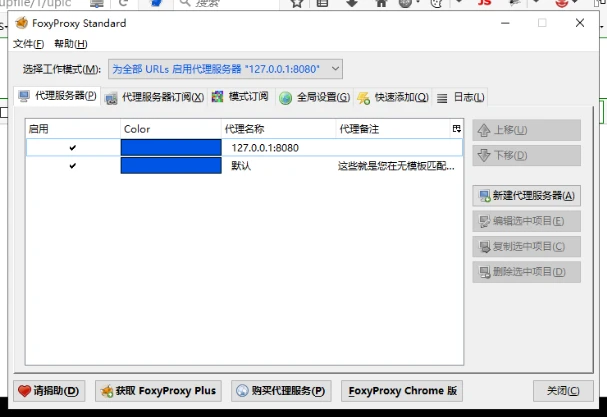Click 获取 FoxyProxy Plus button
The width and height of the screenshot is (607, 417).
click(x=160, y=390)
